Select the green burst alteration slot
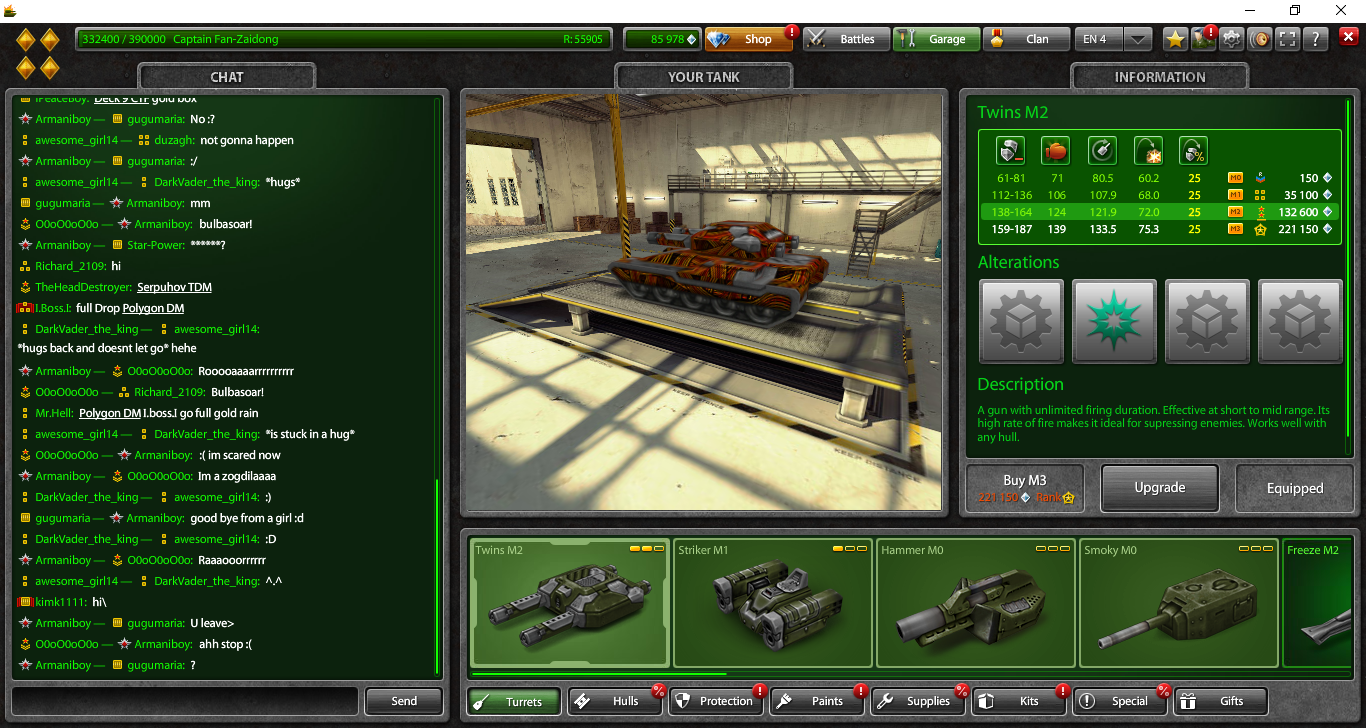The width and height of the screenshot is (1366, 728). tap(1114, 320)
